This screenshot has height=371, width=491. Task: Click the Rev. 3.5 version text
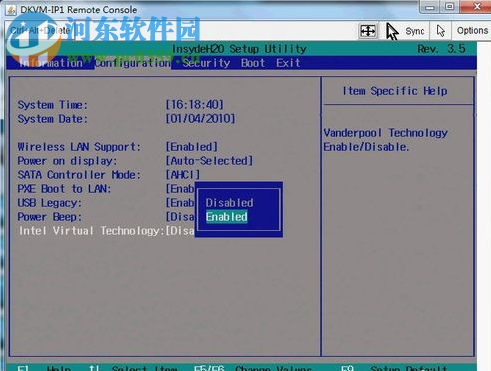(441, 49)
